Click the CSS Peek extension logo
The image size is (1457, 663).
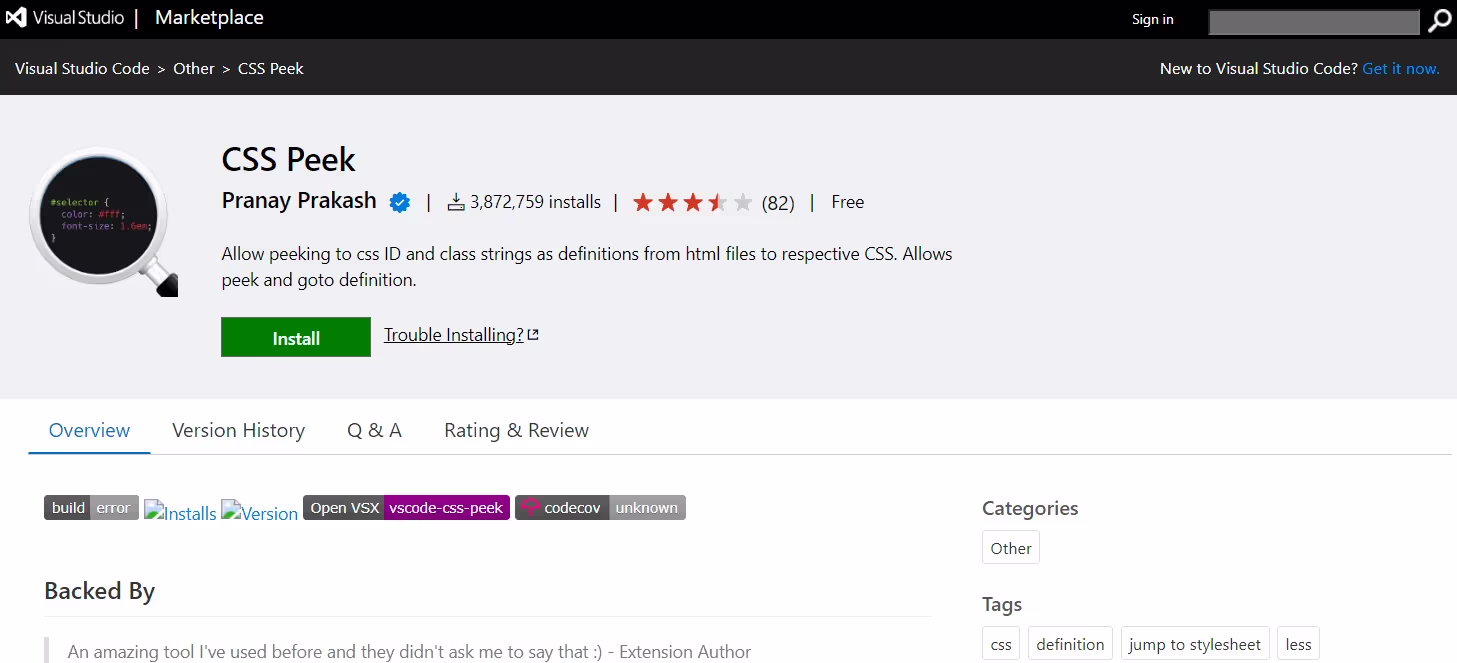(x=104, y=222)
